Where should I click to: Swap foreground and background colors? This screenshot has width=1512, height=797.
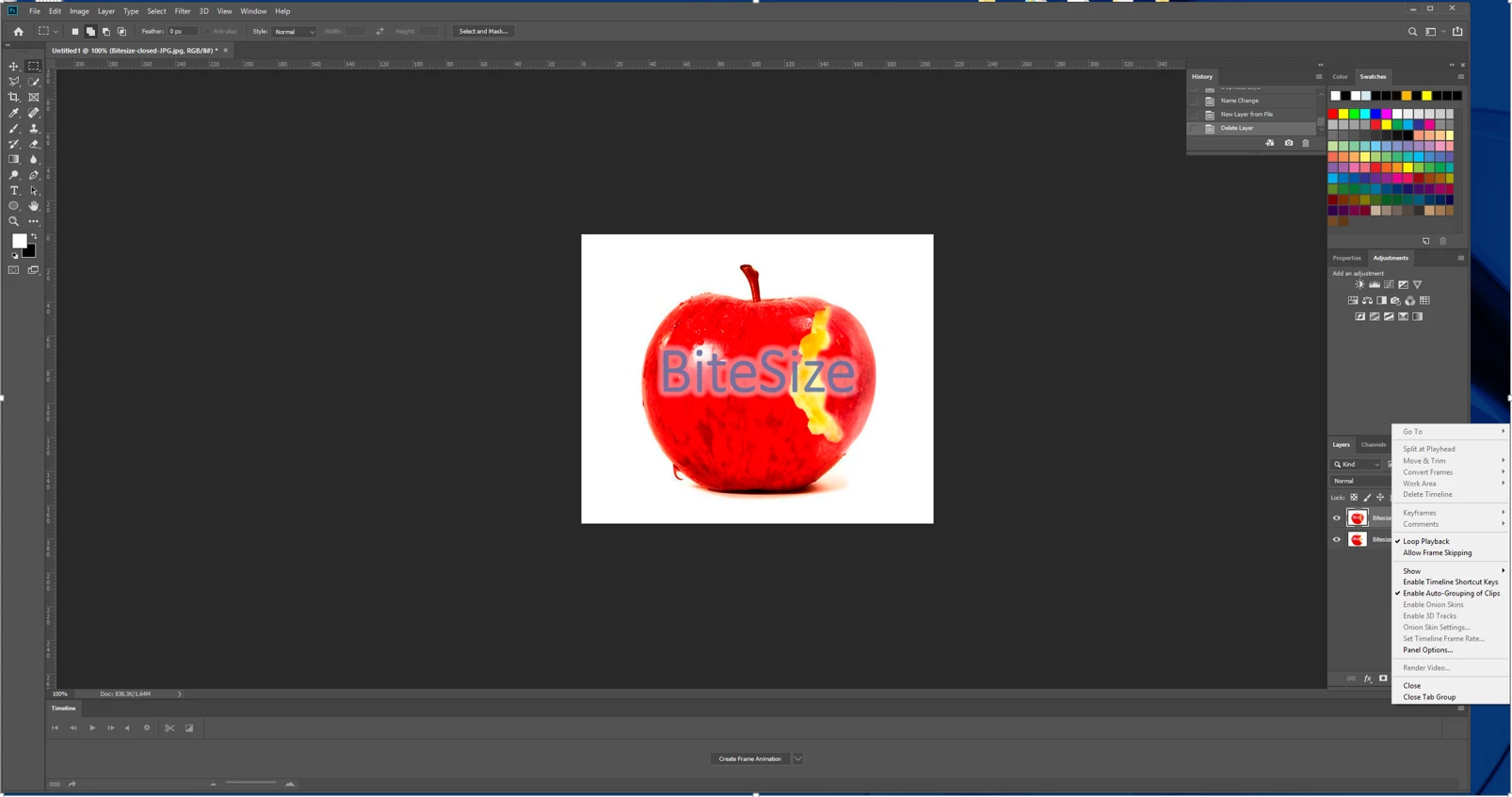click(x=34, y=237)
